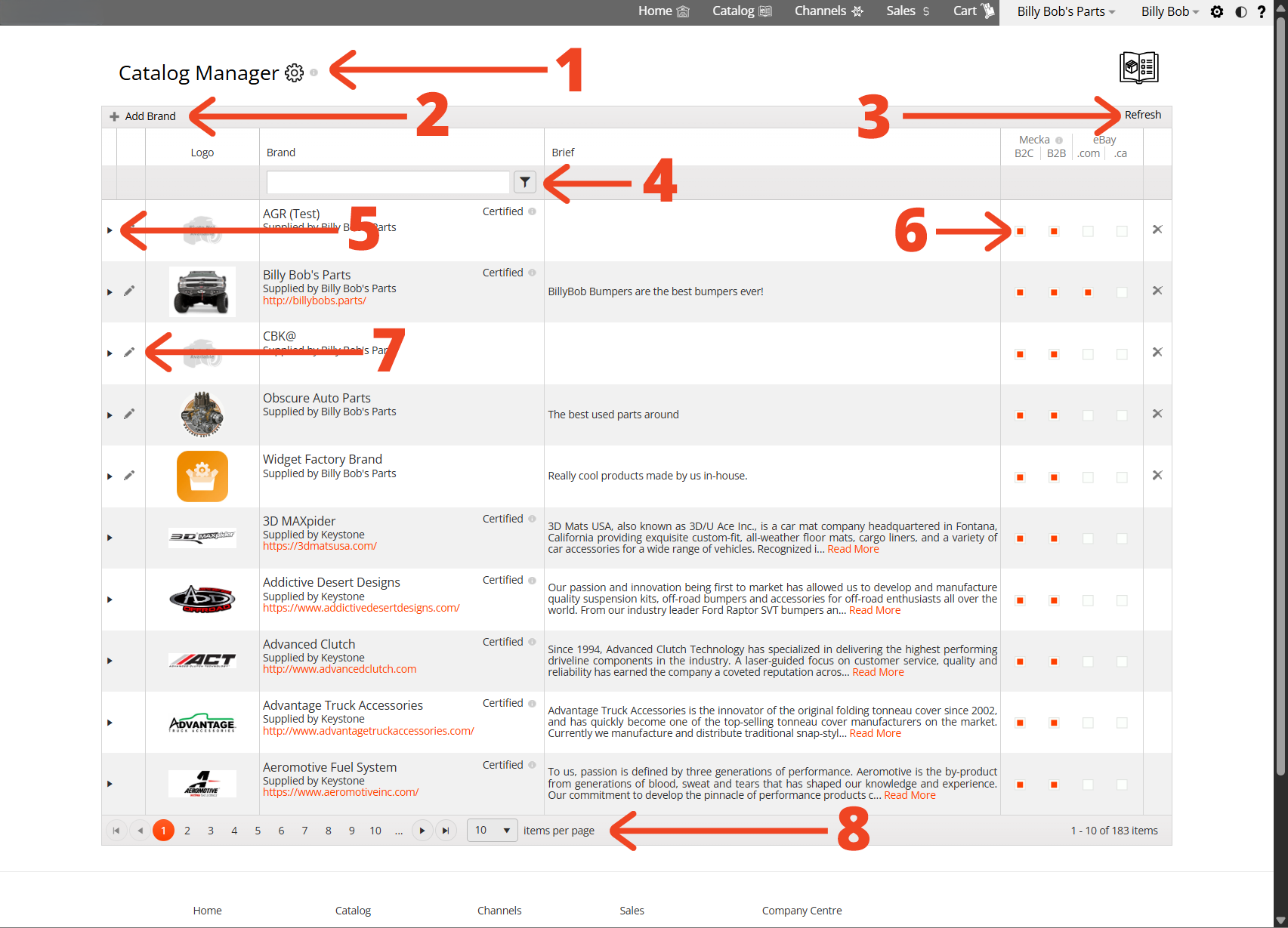Expand the CBK@ row details

pos(110,353)
